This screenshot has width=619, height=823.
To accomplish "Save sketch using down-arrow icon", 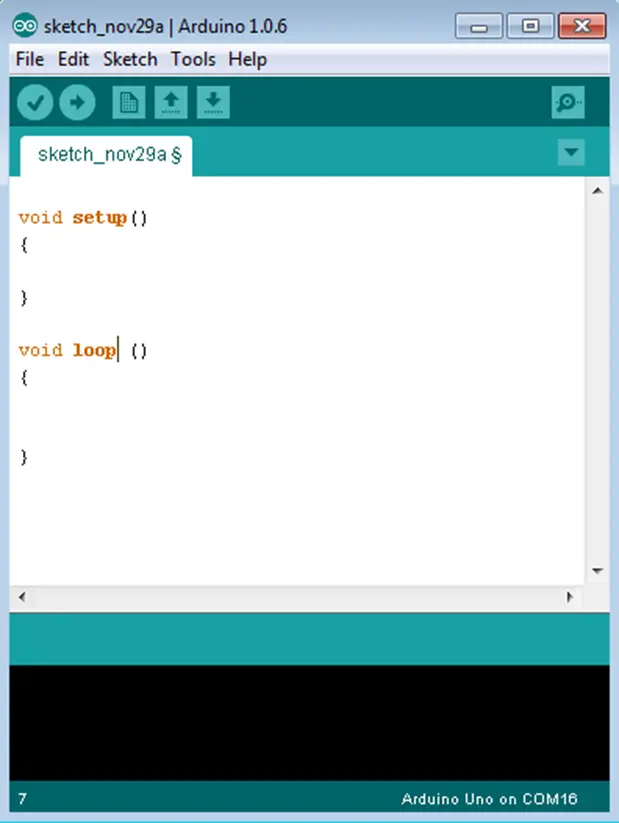I will point(213,102).
